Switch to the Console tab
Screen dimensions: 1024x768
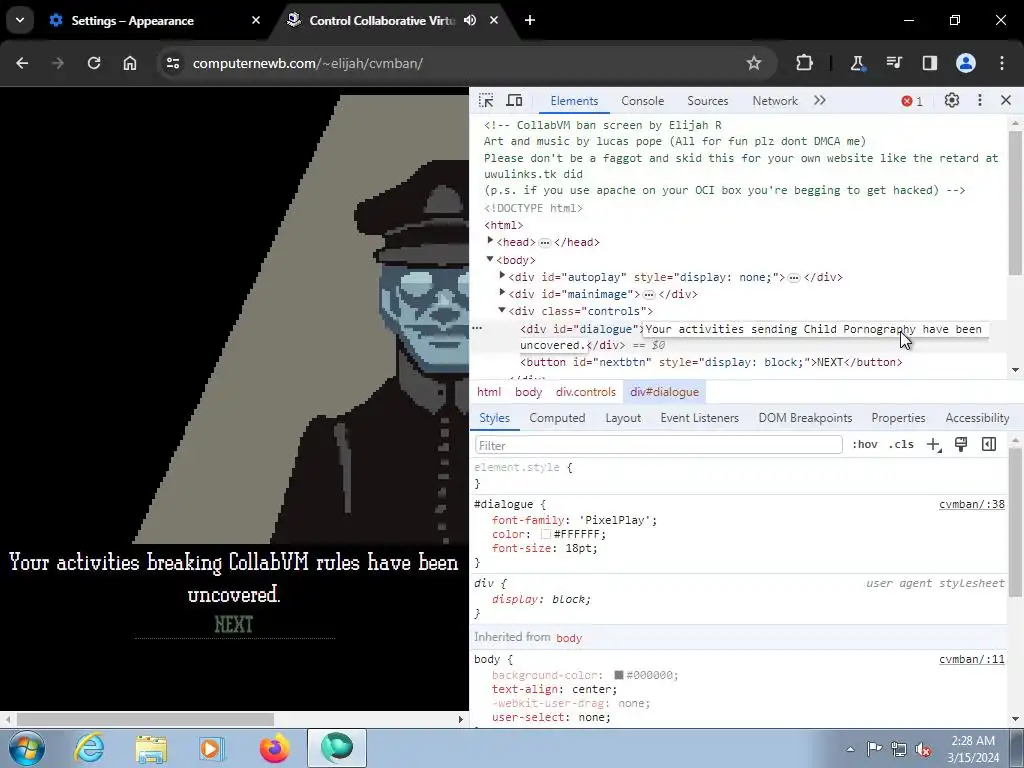(x=643, y=101)
